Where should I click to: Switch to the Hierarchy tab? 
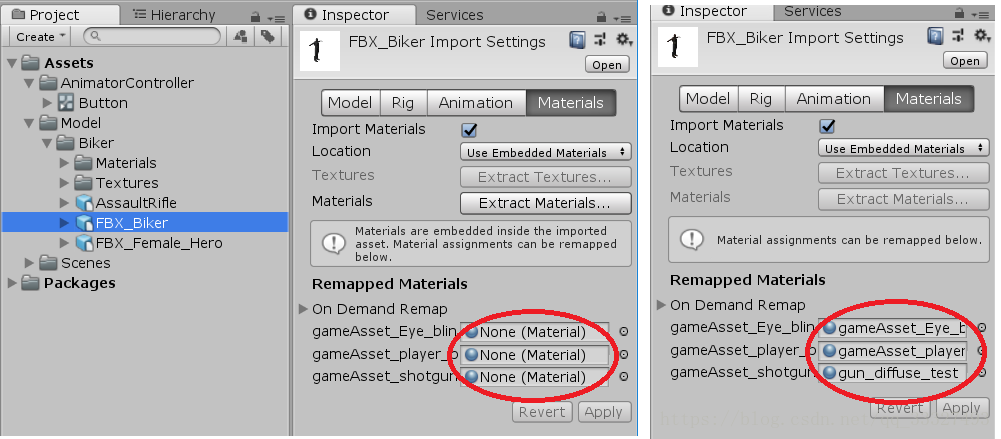tap(174, 15)
